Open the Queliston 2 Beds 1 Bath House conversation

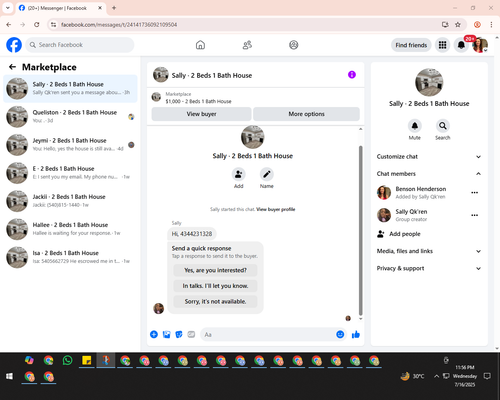70,117
